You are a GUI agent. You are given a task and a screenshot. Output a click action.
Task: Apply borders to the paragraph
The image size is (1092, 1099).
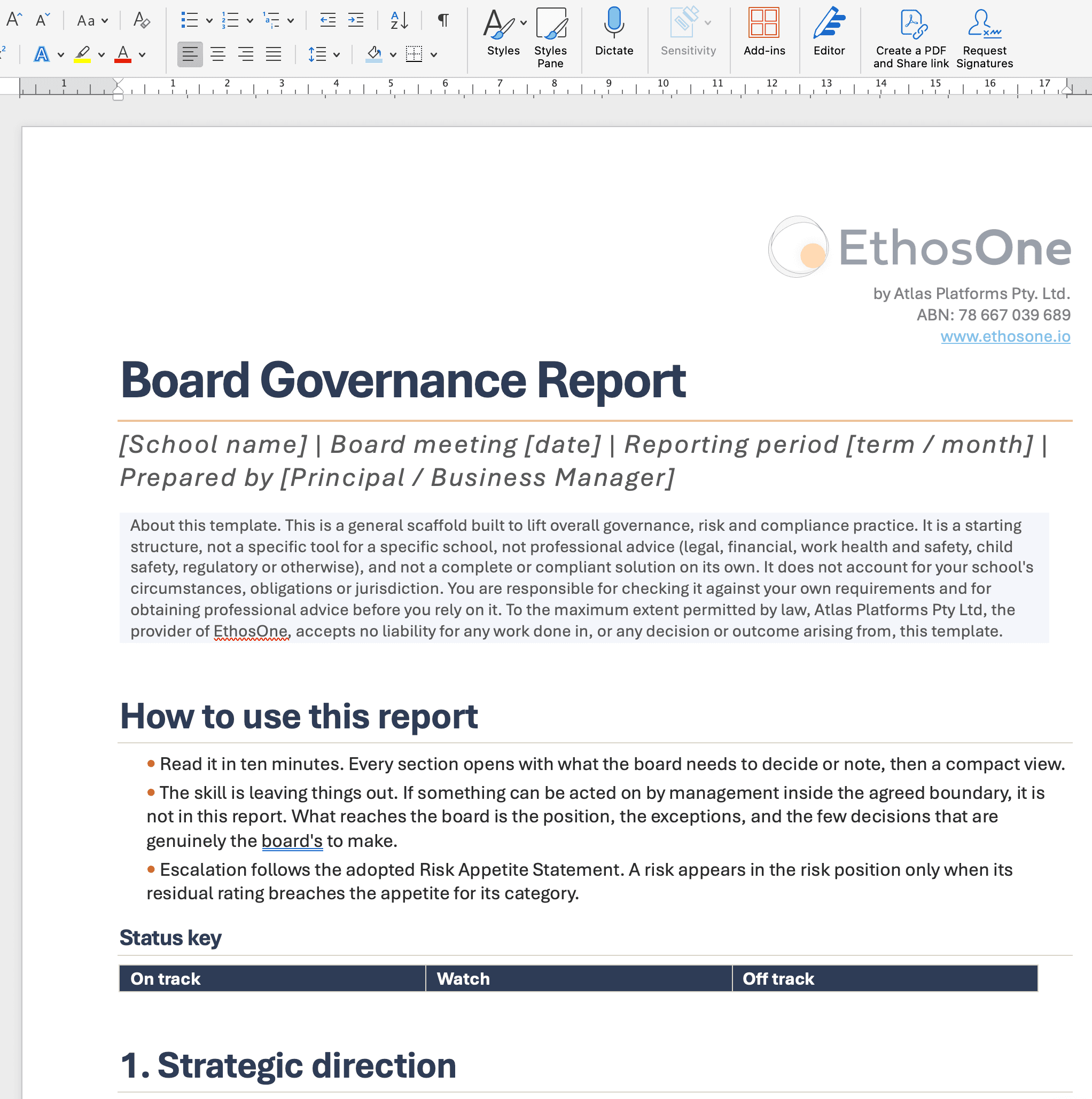click(414, 54)
